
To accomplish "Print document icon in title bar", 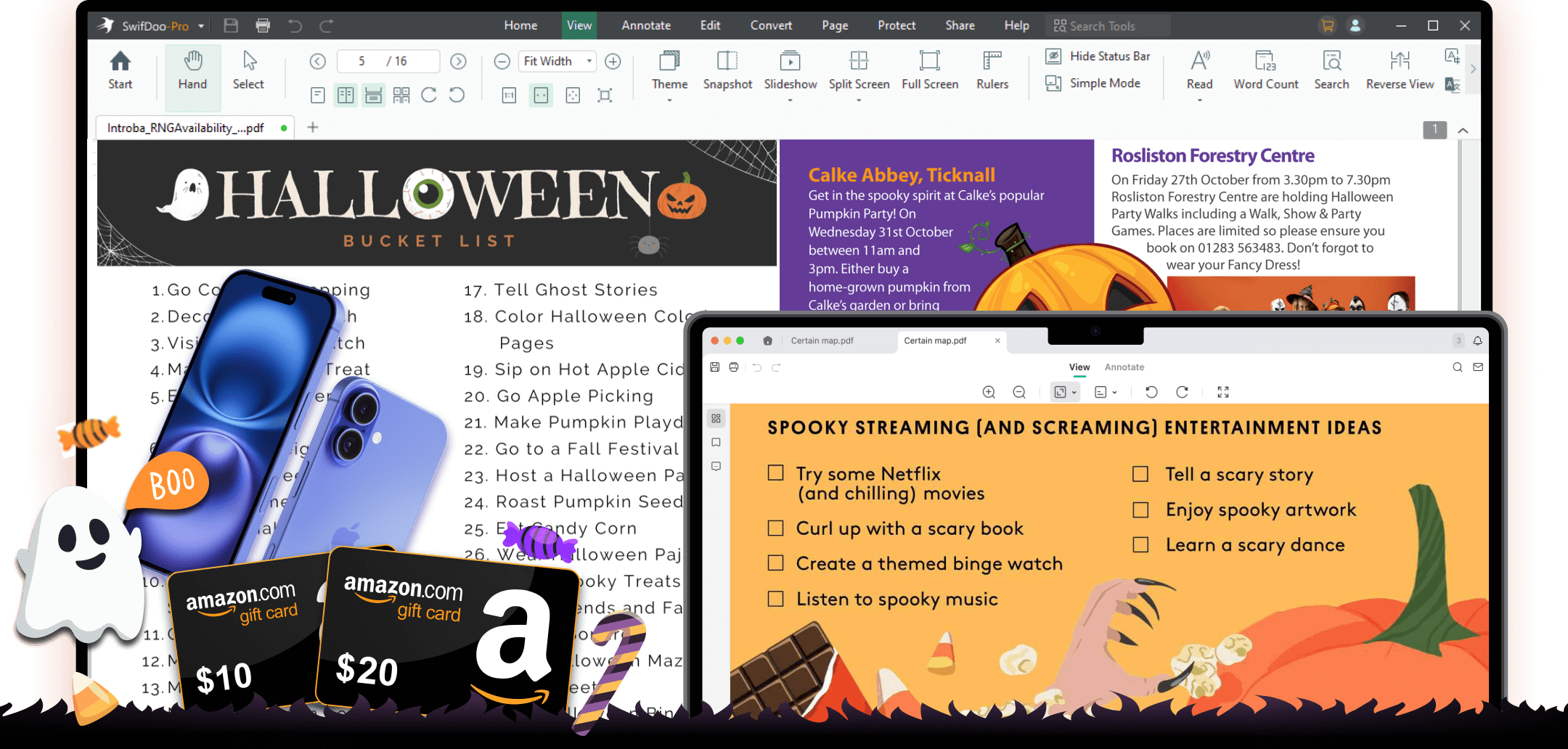I will (x=263, y=25).
